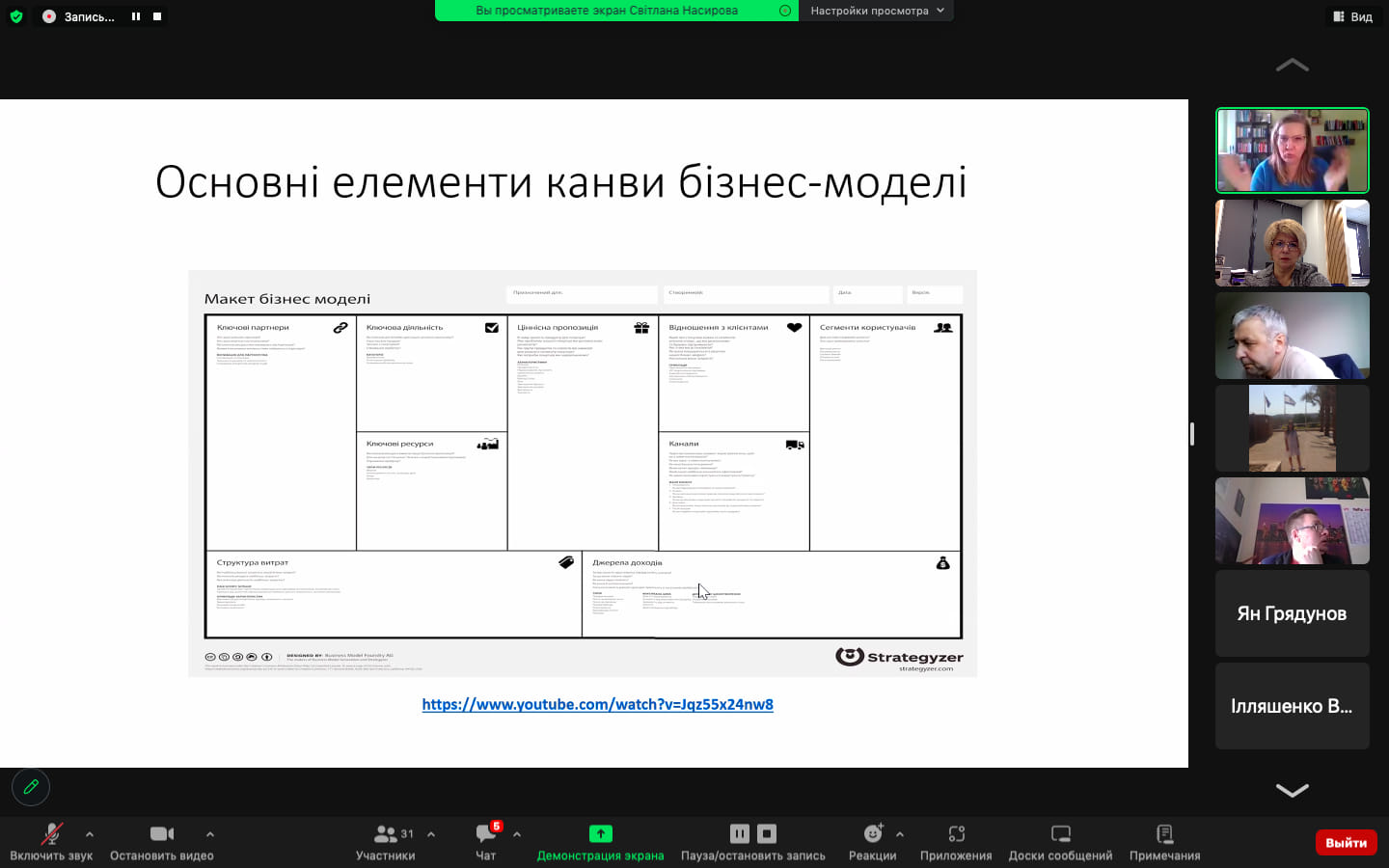The image size is (1389, 868).
Task: Expand chat options arrow
Action: (517, 834)
